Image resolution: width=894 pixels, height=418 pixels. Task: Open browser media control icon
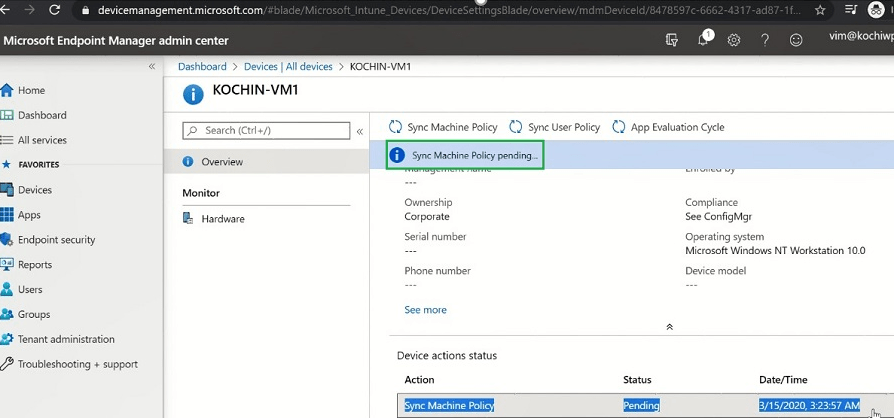(851, 9)
